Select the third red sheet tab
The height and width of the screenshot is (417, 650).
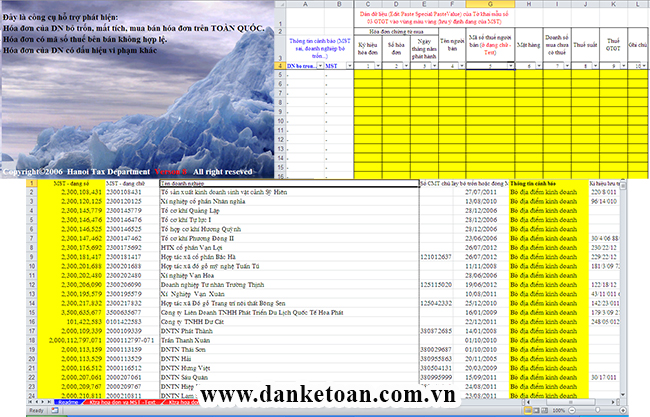coord(182,402)
